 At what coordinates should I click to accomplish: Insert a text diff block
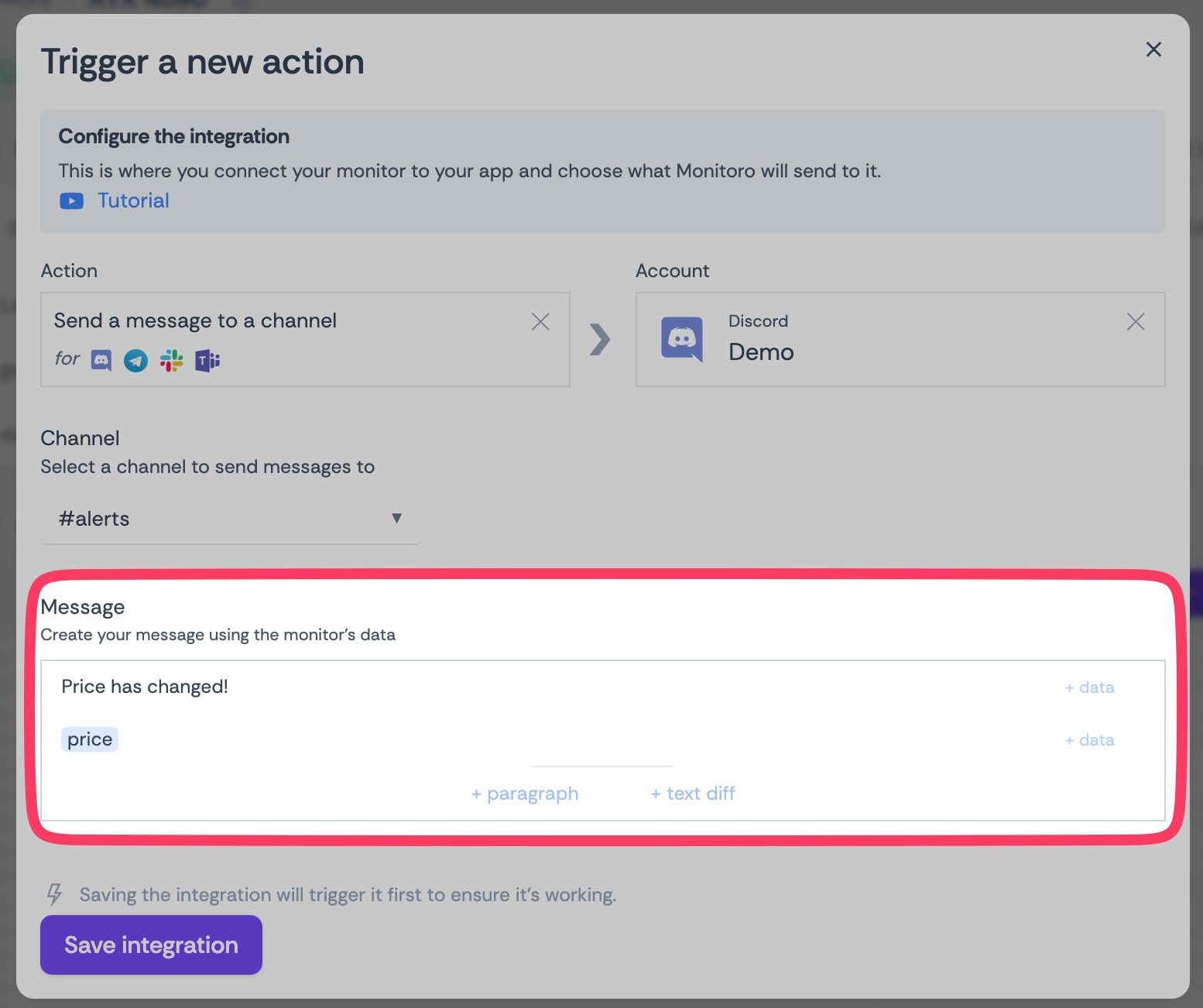click(693, 794)
